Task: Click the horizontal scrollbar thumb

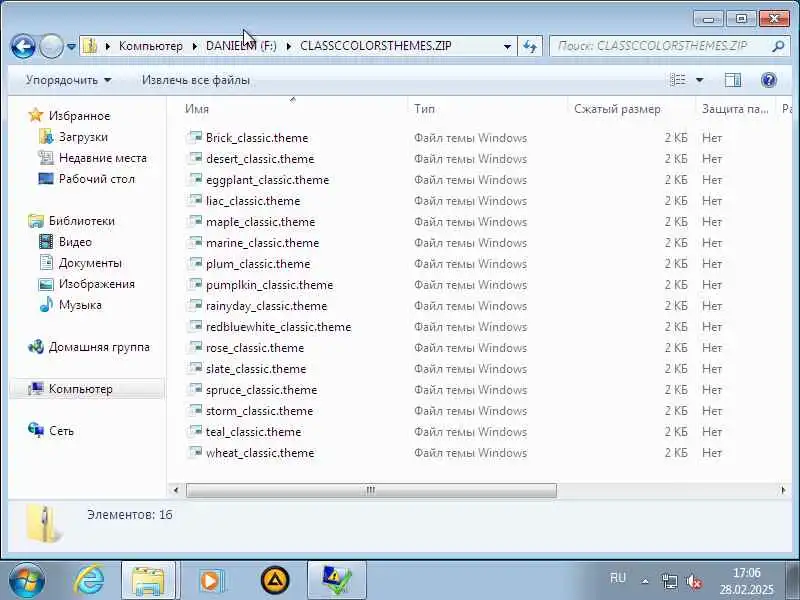Action: point(371,490)
